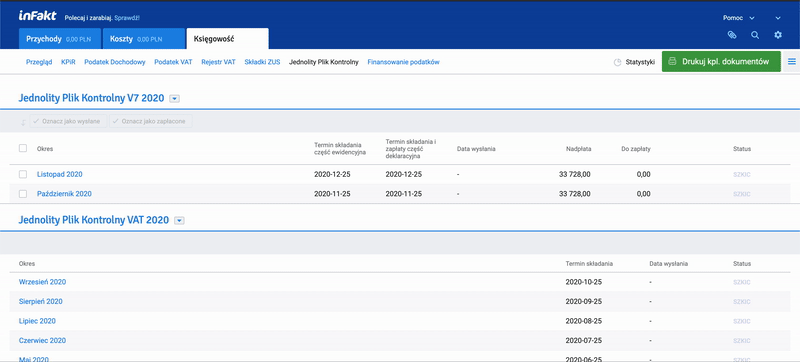Tick the Listopad 2020 checkbox
Viewport: 800px width, 362px height.
coord(23,174)
